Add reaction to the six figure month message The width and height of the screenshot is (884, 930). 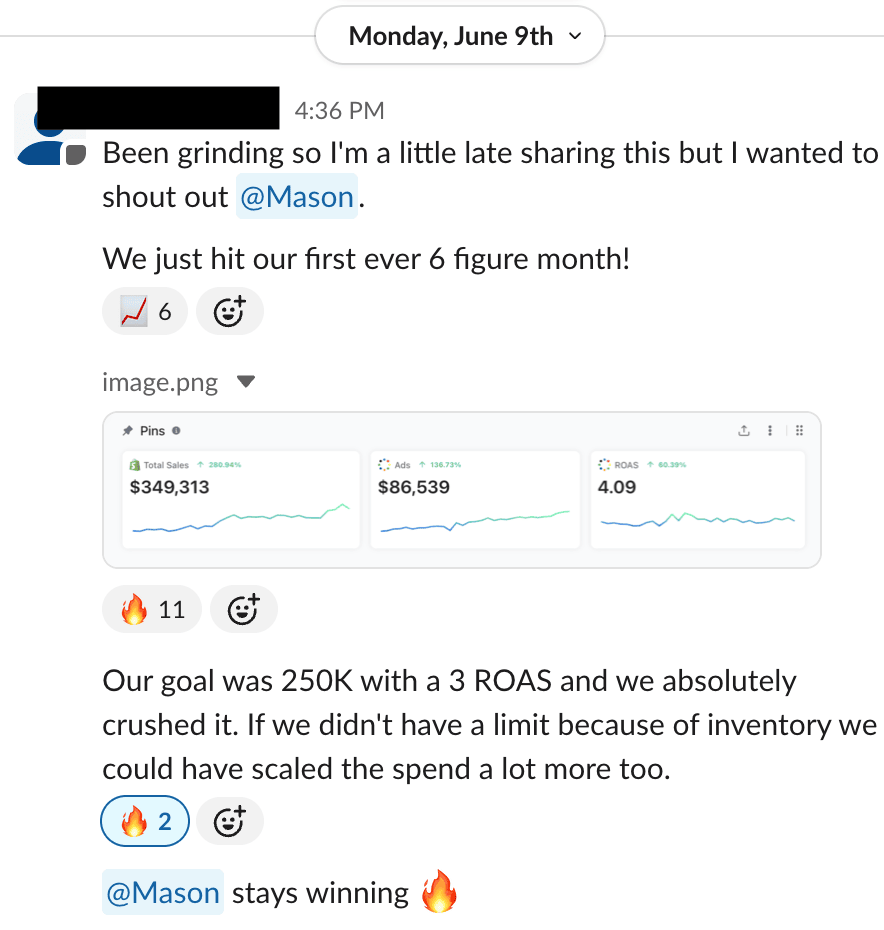pos(230,312)
